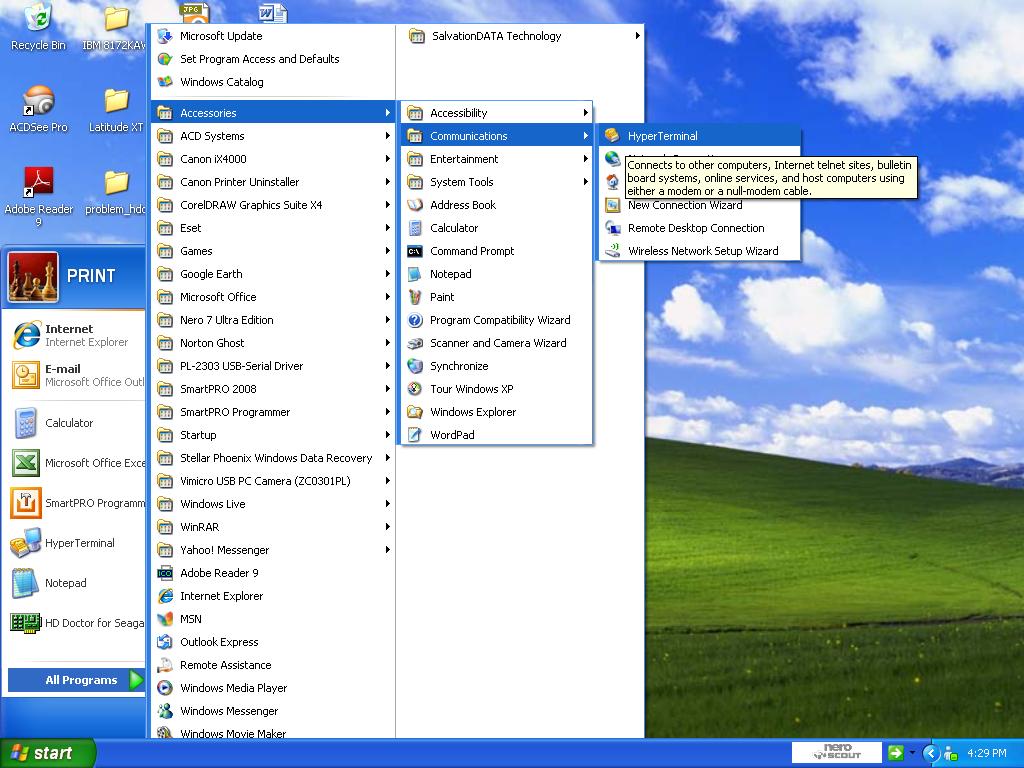1024x768 pixels.
Task: Click the green arrow tray icon
Action: (x=895, y=753)
